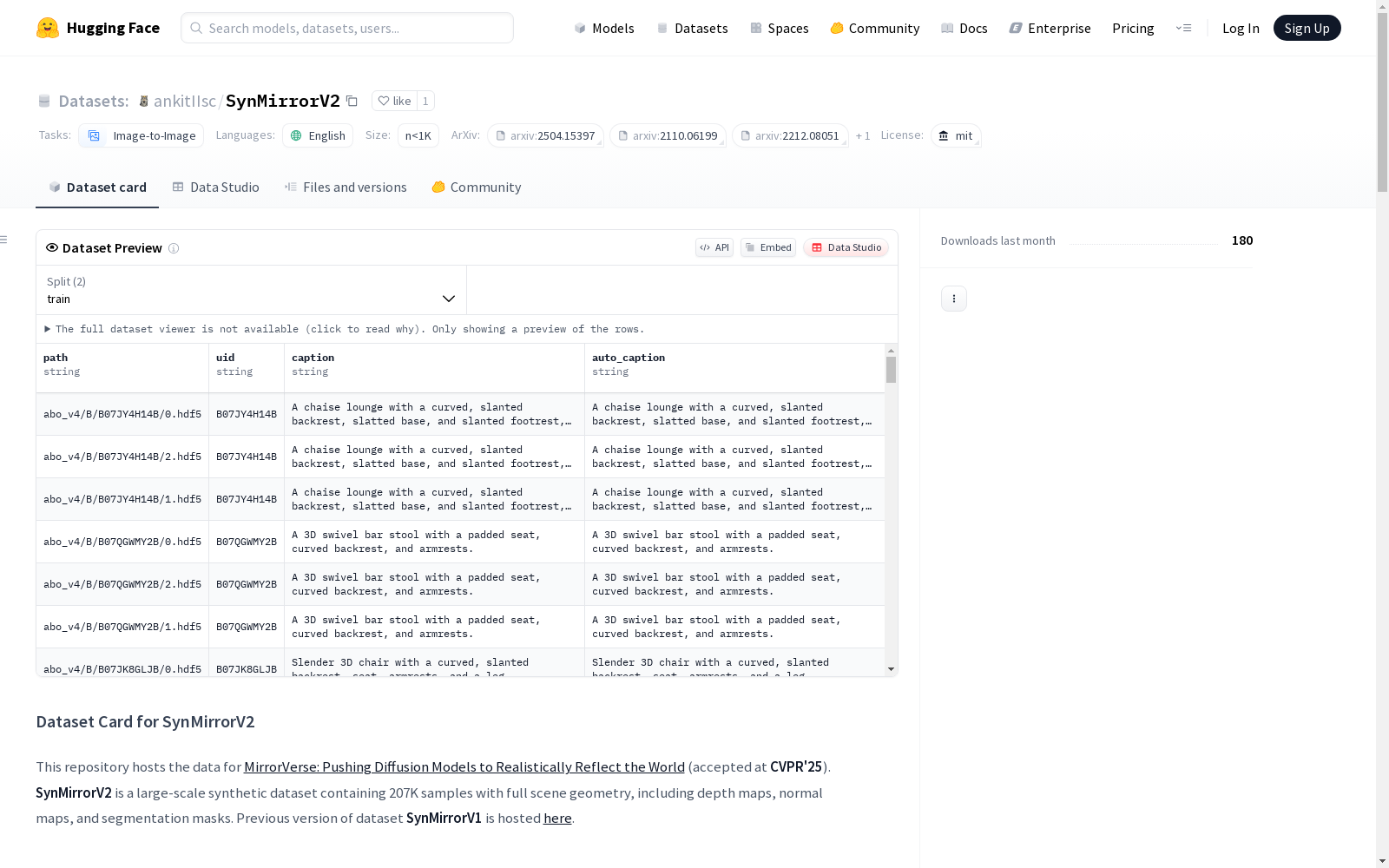Click the Dataset Preview info icon
This screenshot has width=1389, height=868.
click(174, 248)
